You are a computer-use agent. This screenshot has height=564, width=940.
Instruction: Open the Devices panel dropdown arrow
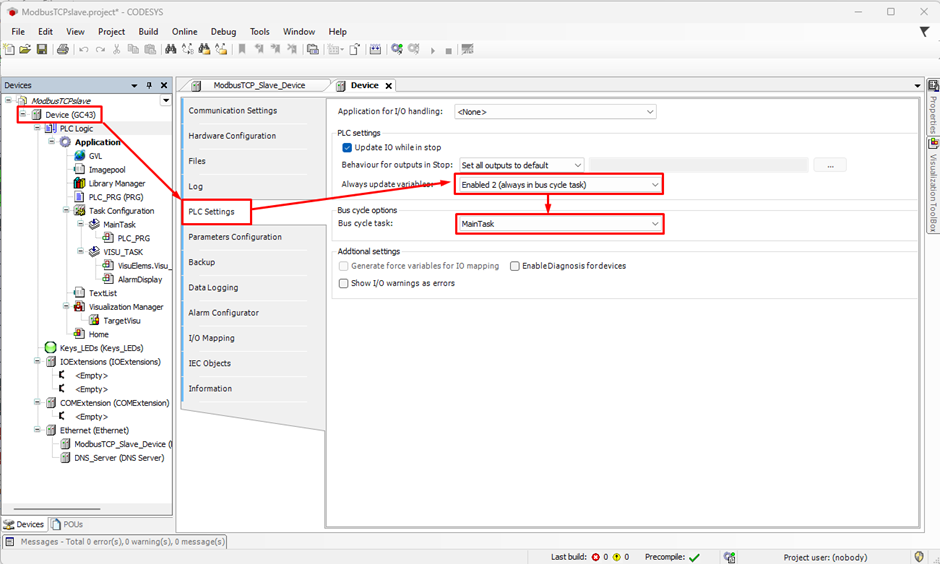134,86
